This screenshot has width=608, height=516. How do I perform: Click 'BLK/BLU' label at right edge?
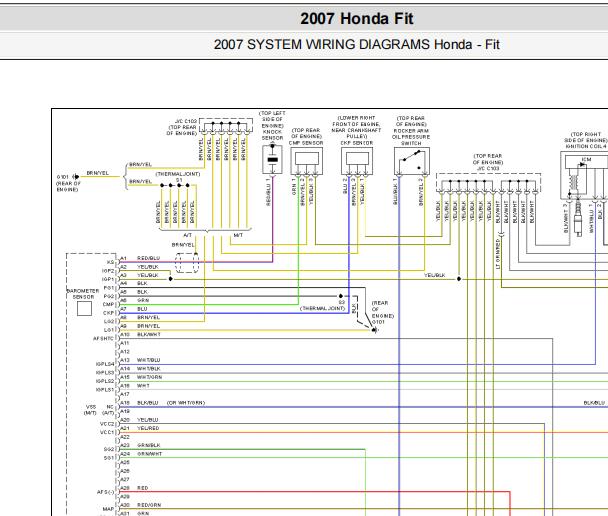click(594, 403)
